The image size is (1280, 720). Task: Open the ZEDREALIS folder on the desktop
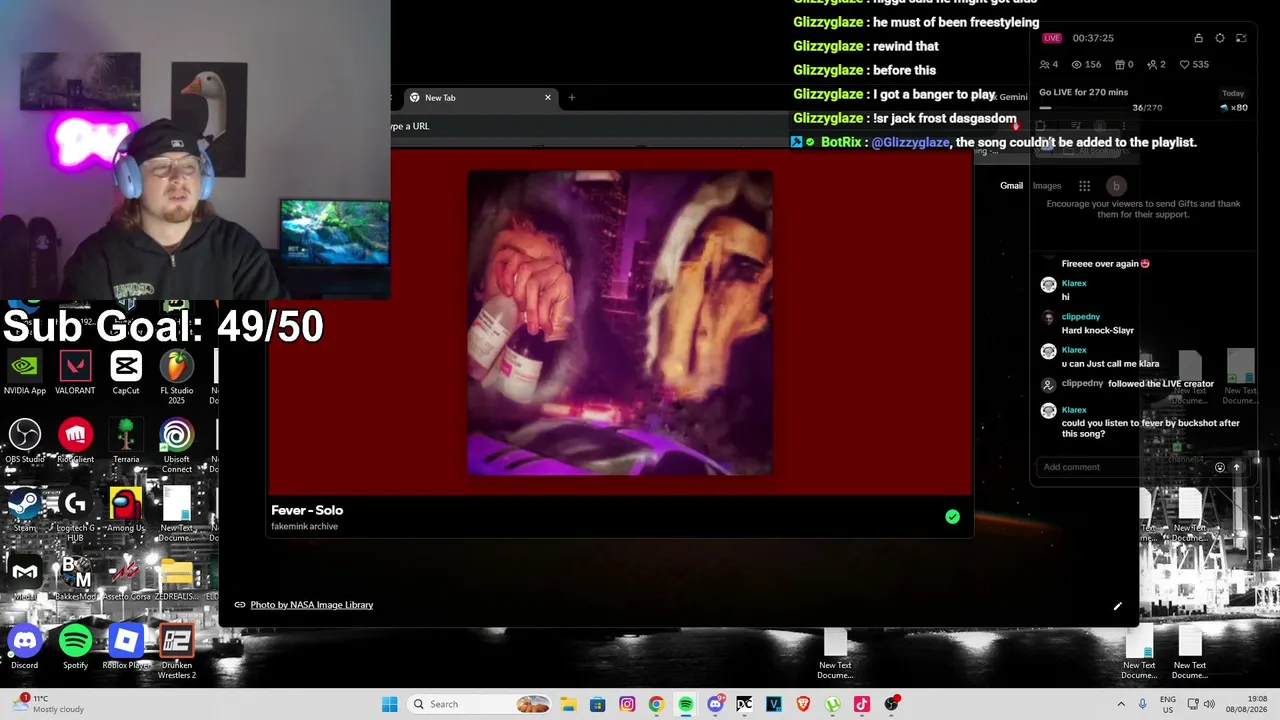click(176, 578)
